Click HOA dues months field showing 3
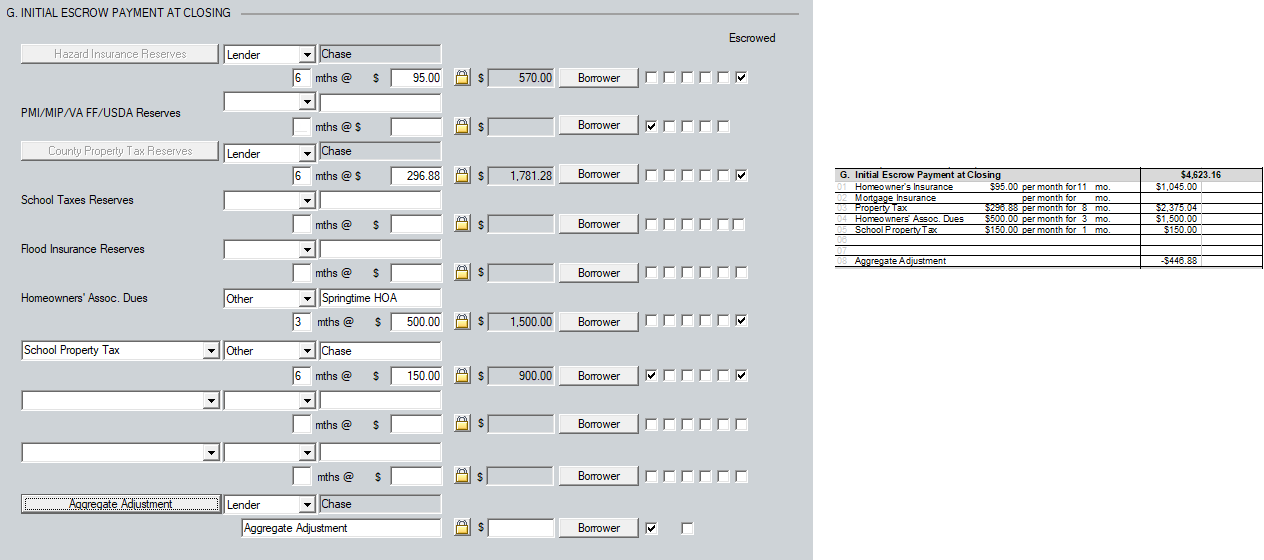 tap(301, 322)
